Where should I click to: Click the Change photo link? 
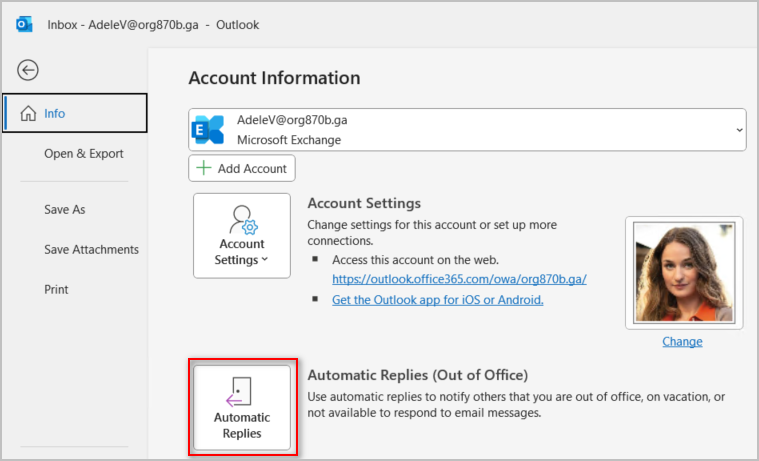click(x=682, y=341)
